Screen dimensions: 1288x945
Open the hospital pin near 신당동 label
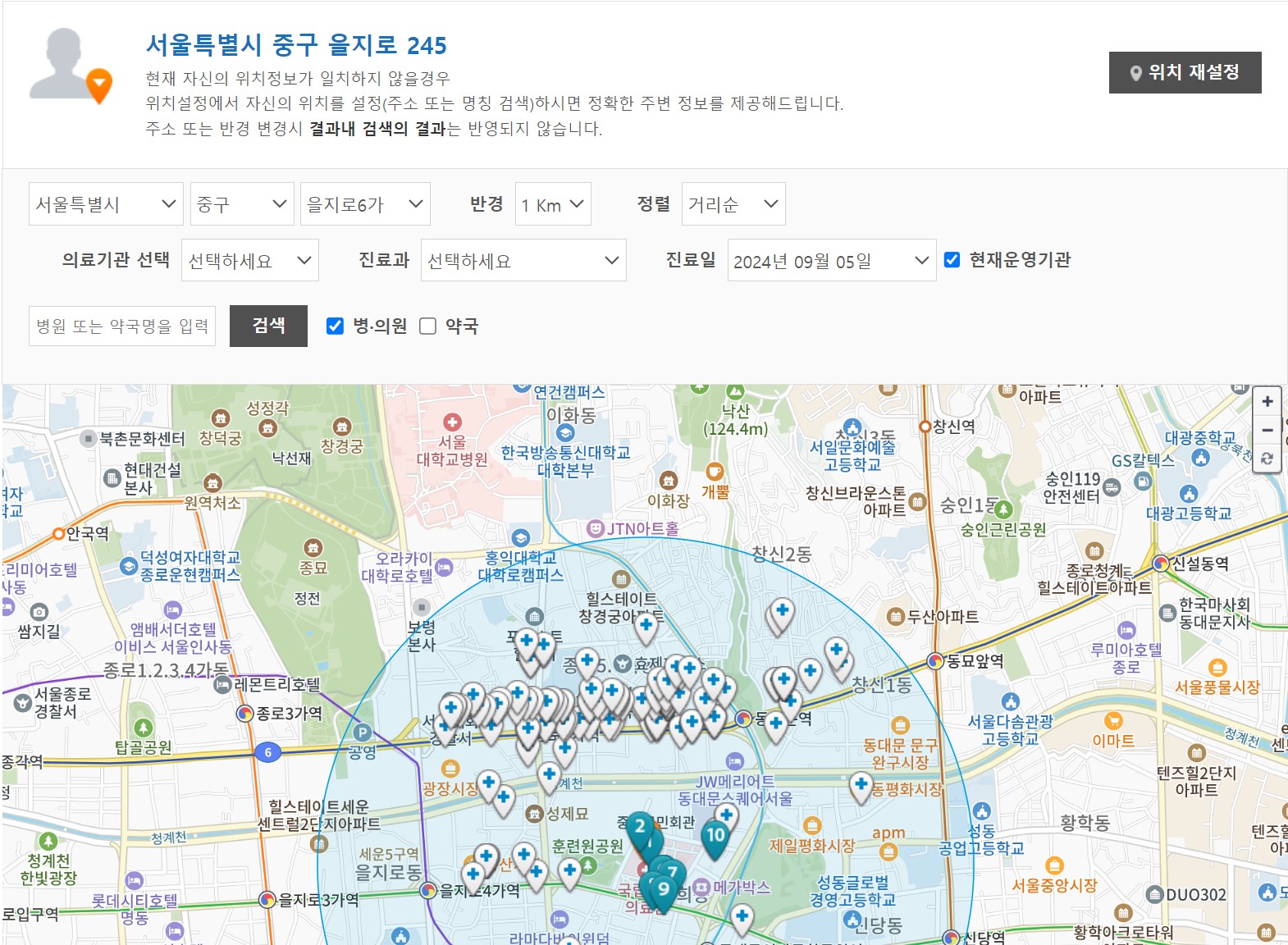point(742,920)
